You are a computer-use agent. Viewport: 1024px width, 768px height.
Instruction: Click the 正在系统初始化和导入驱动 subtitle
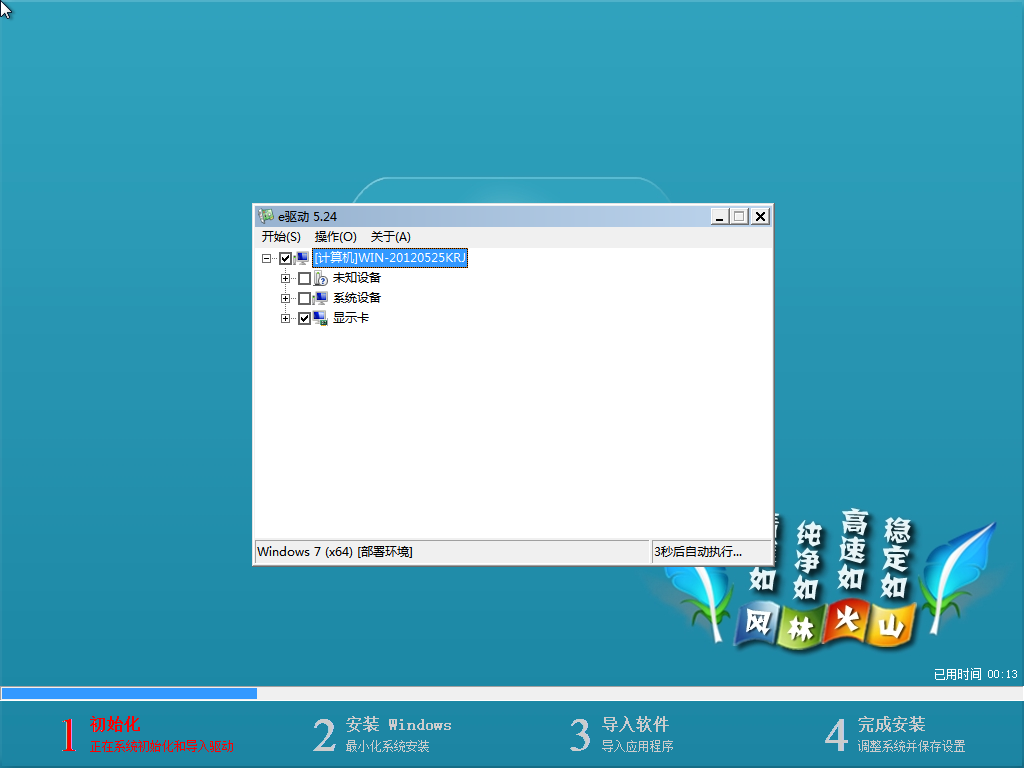coord(161,746)
